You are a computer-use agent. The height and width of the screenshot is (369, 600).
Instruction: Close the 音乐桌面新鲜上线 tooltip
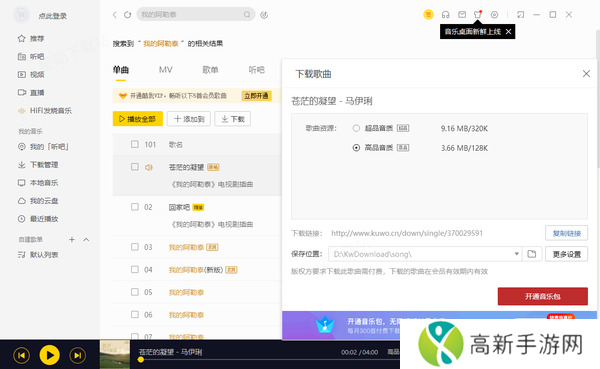point(508,32)
